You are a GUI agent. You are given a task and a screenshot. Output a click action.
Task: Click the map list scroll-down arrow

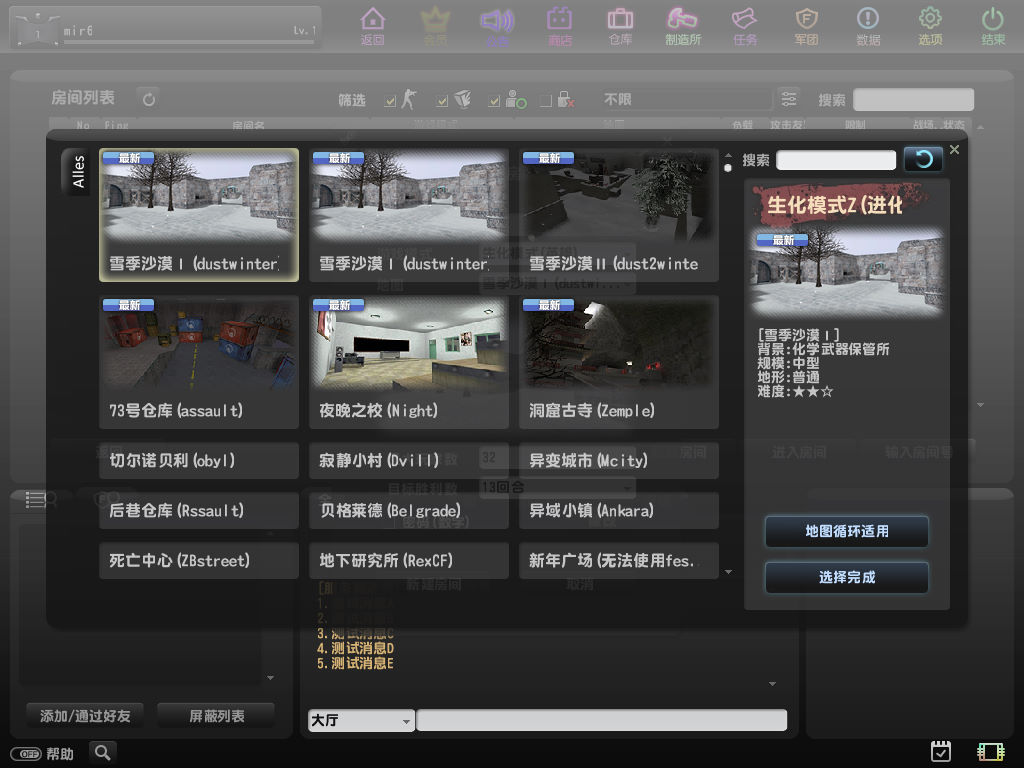coord(728,572)
